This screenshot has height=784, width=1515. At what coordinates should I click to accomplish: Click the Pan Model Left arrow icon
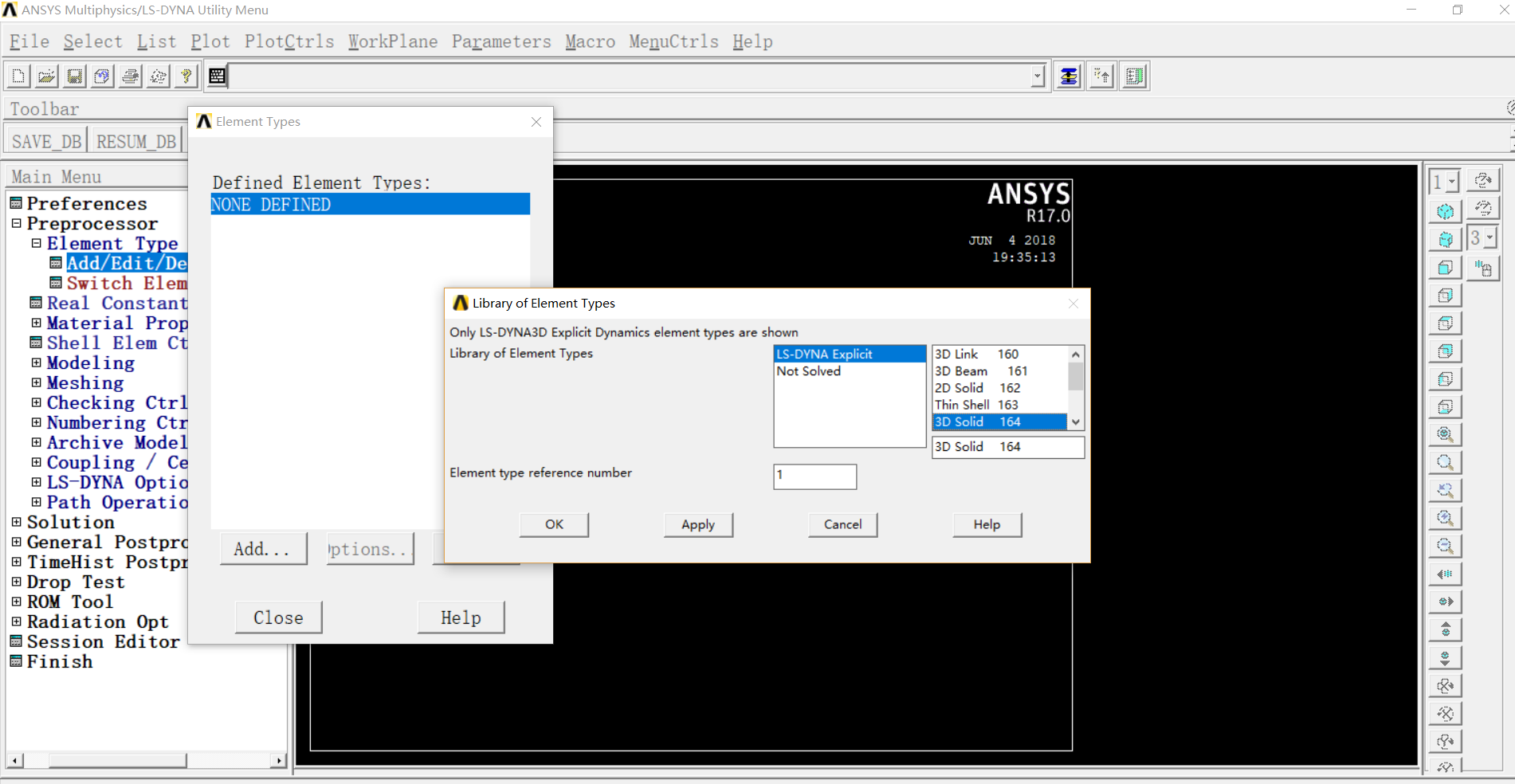[1445, 574]
